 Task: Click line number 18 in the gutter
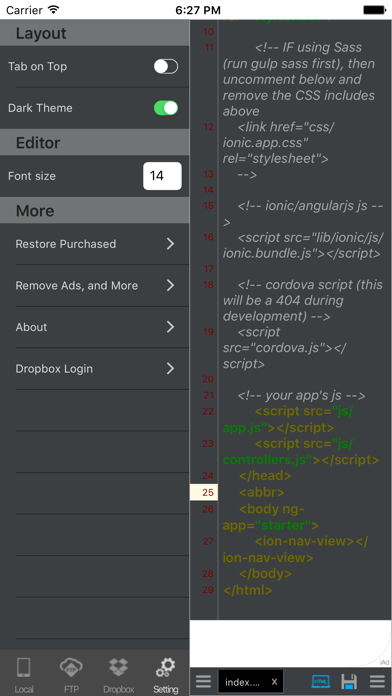click(x=208, y=285)
